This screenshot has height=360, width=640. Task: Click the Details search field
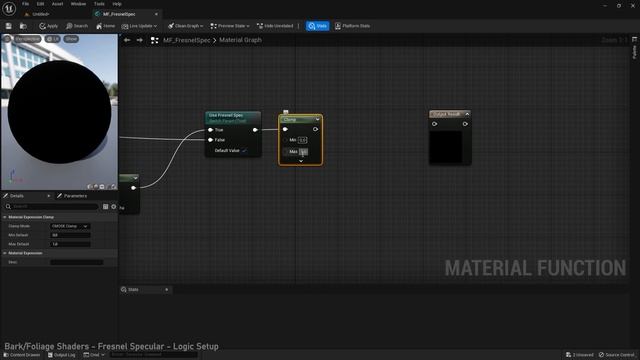click(52, 207)
